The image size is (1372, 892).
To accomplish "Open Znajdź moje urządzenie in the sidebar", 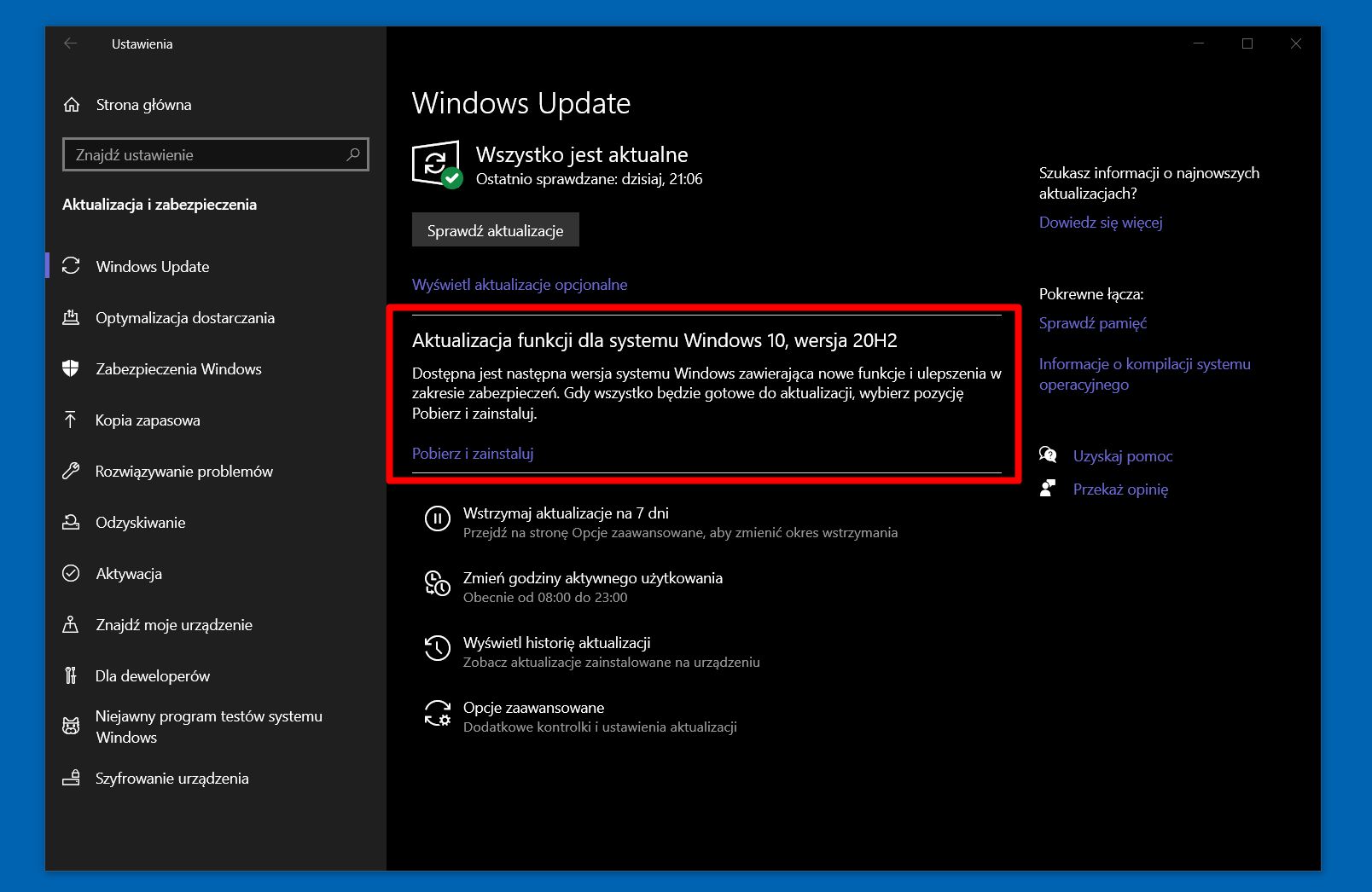I will pos(174,624).
